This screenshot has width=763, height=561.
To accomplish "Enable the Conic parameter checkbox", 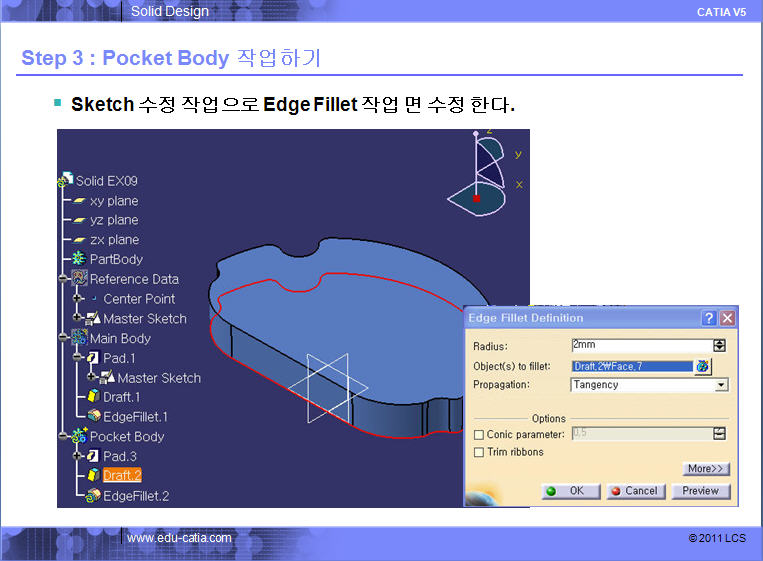I will pyautogui.click(x=479, y=434).
